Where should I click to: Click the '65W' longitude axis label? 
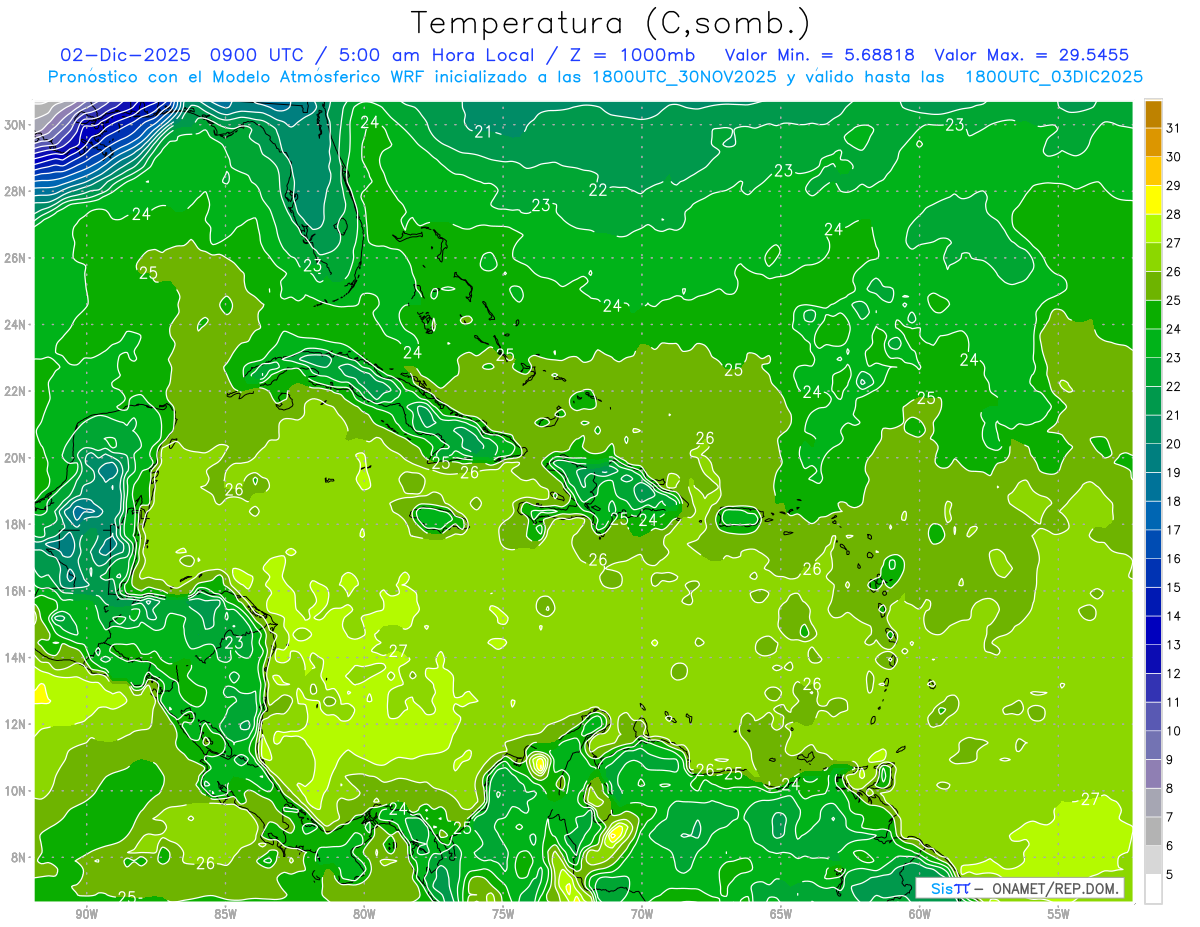[781, 914]
